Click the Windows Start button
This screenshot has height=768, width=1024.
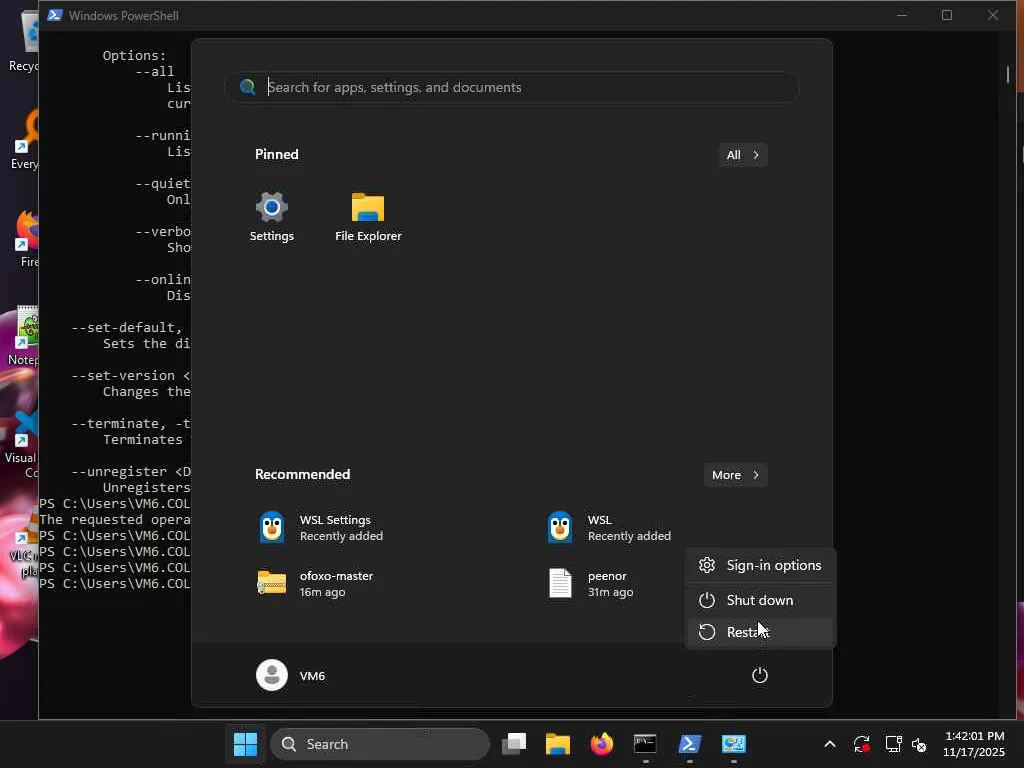(x=246, y=744)
